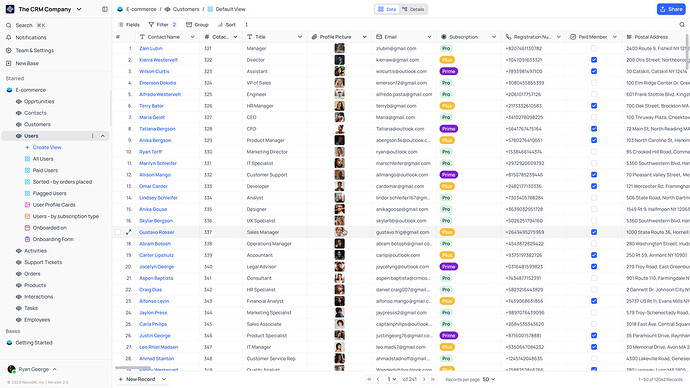The image size is (690, 388).
Task: Click the New Record button
Action: [x=137, y=379]
